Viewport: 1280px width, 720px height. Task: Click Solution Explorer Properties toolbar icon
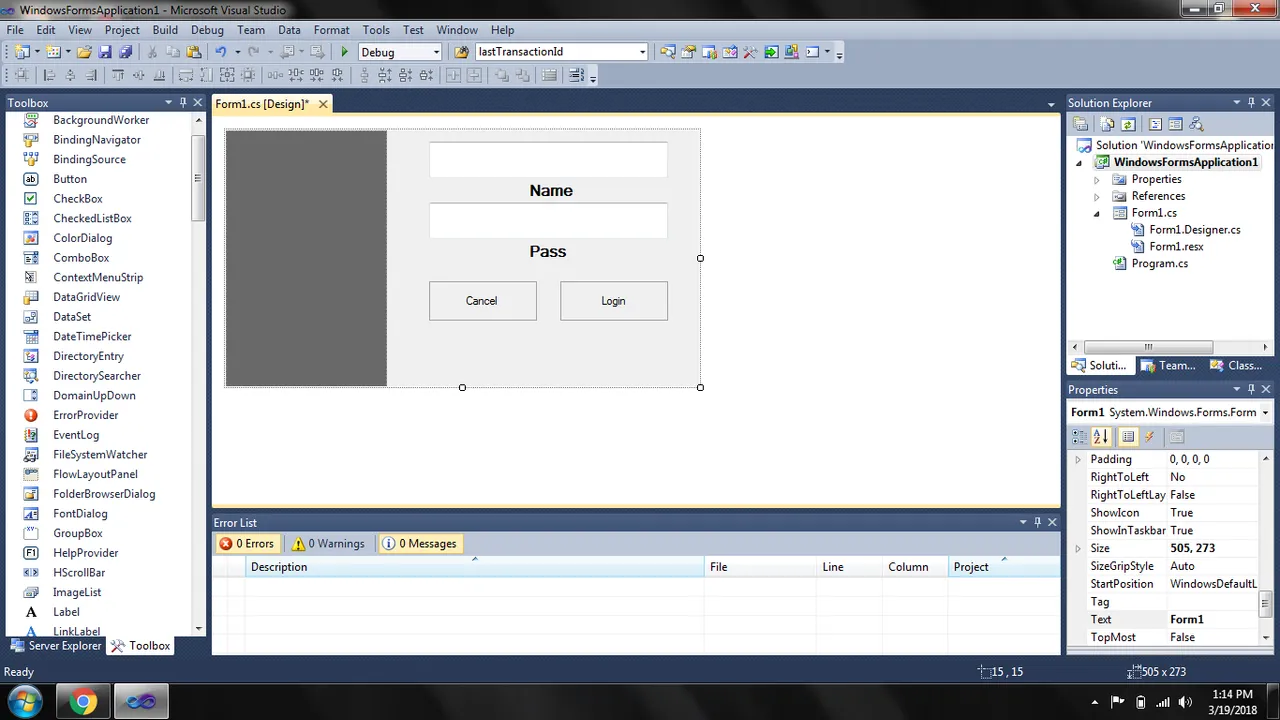pyautogui.click(x=1080, y=125)
